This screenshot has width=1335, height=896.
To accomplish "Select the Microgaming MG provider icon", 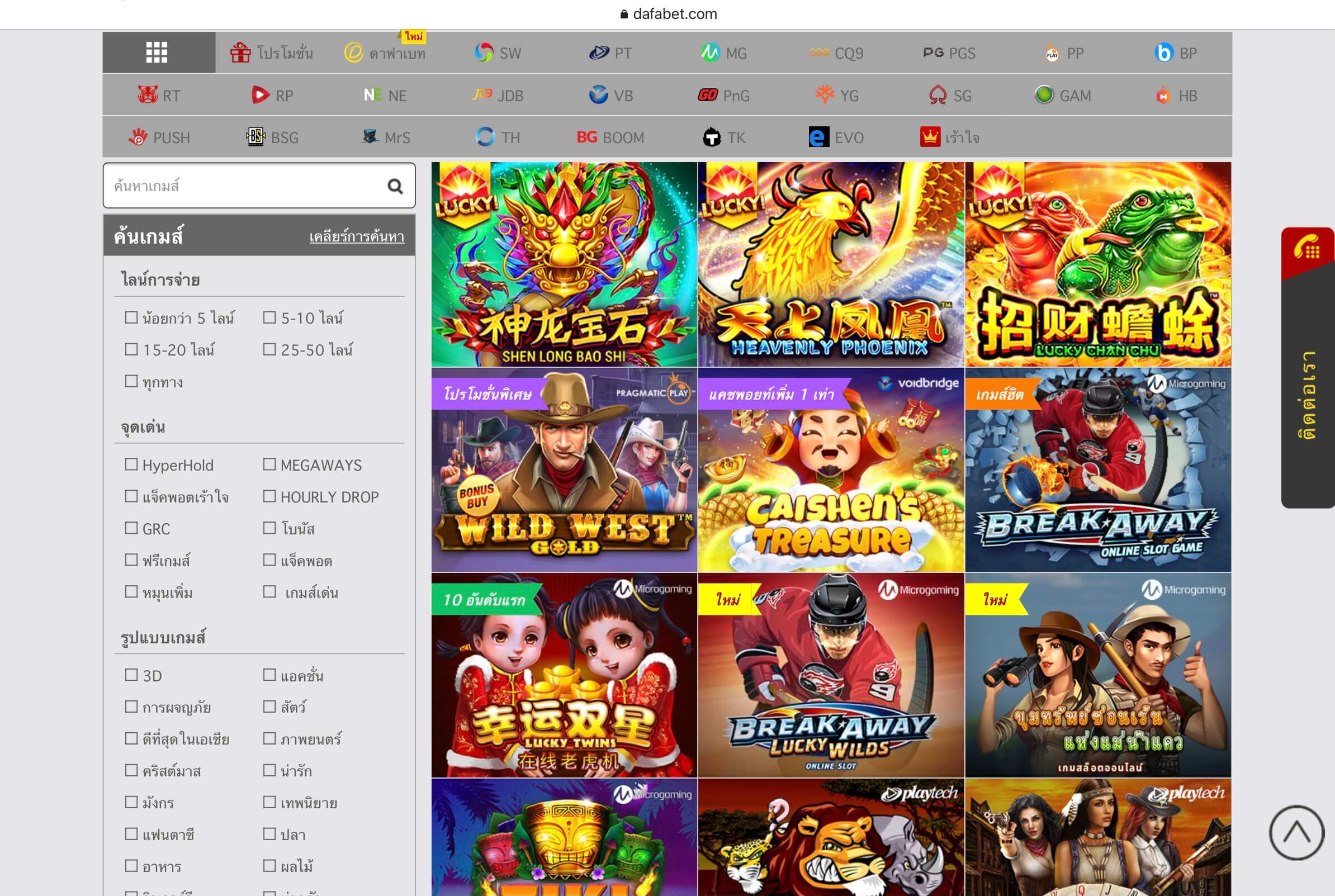I will (710, 53).
